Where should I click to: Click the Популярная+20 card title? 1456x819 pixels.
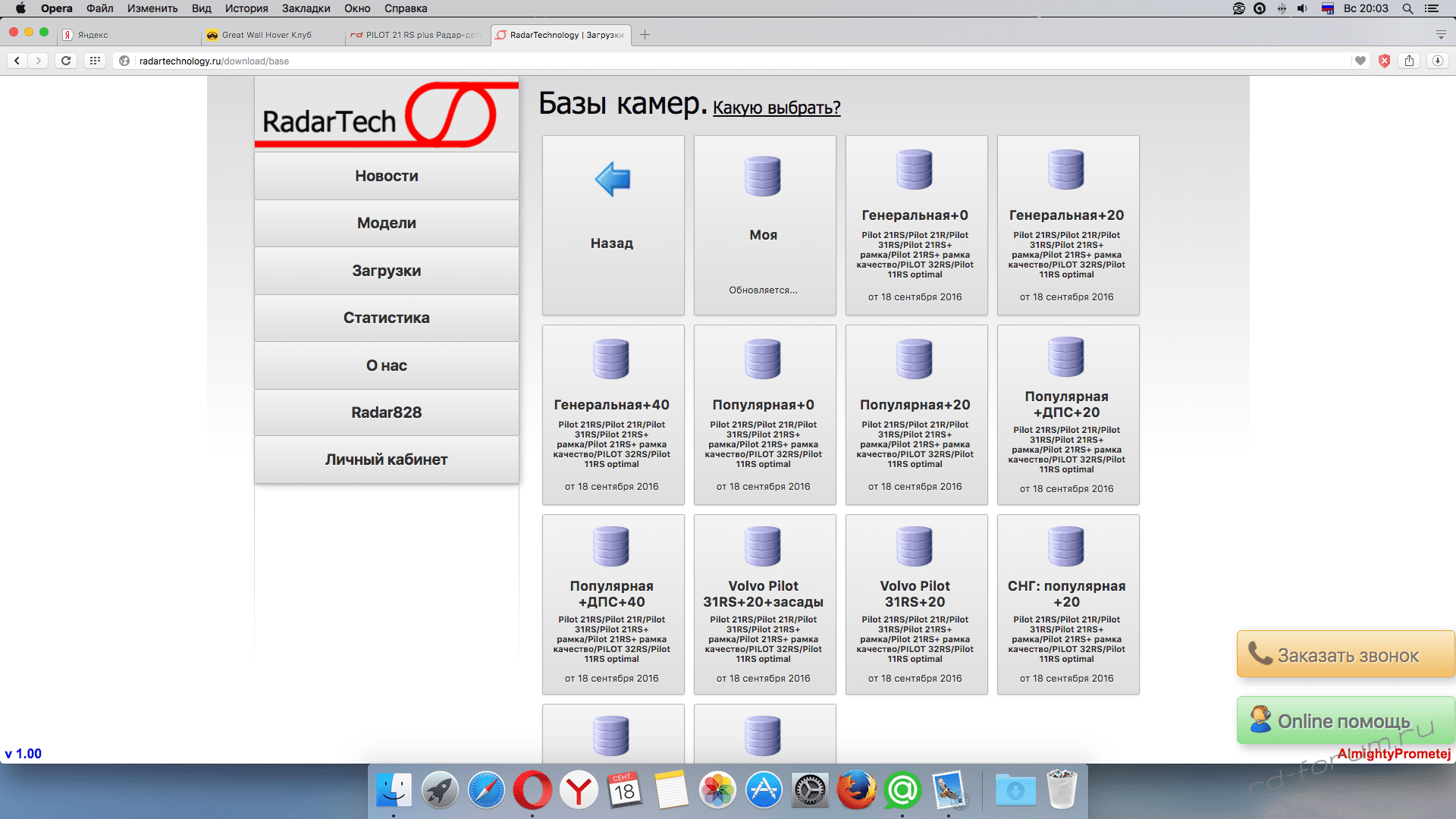point(915,405)
